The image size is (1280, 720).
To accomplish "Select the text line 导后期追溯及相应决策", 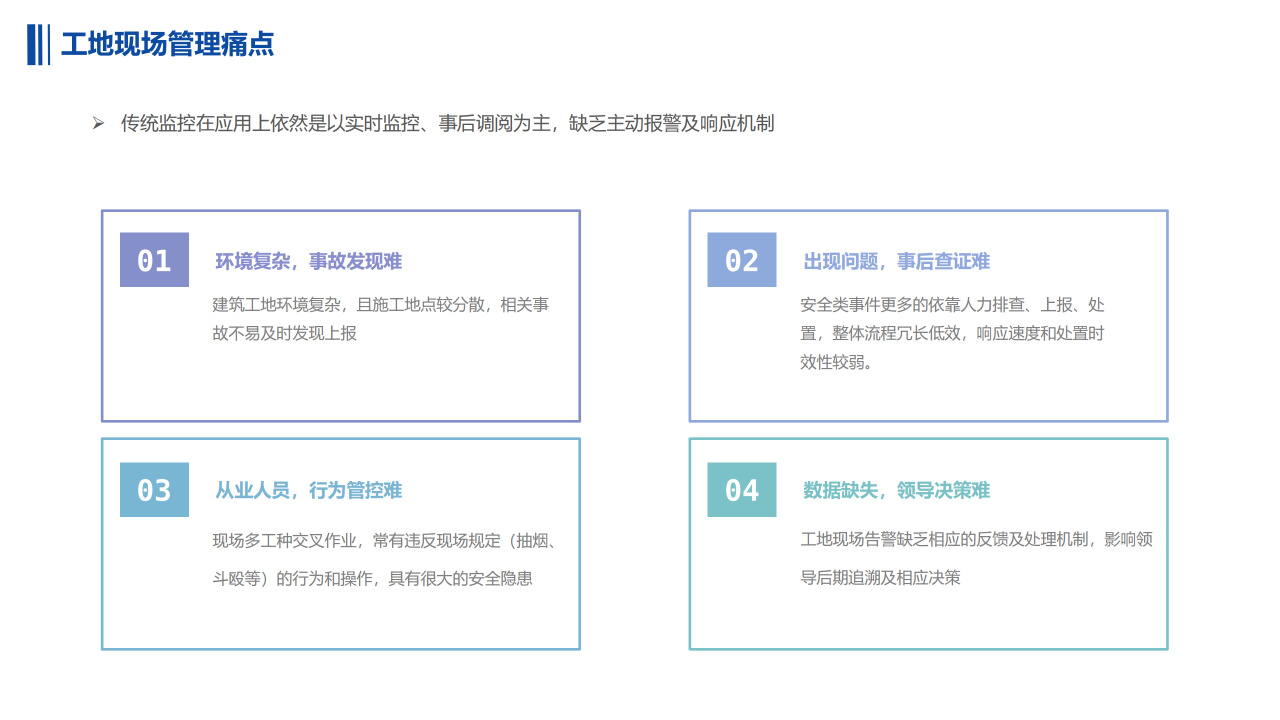I will (880, 577).
